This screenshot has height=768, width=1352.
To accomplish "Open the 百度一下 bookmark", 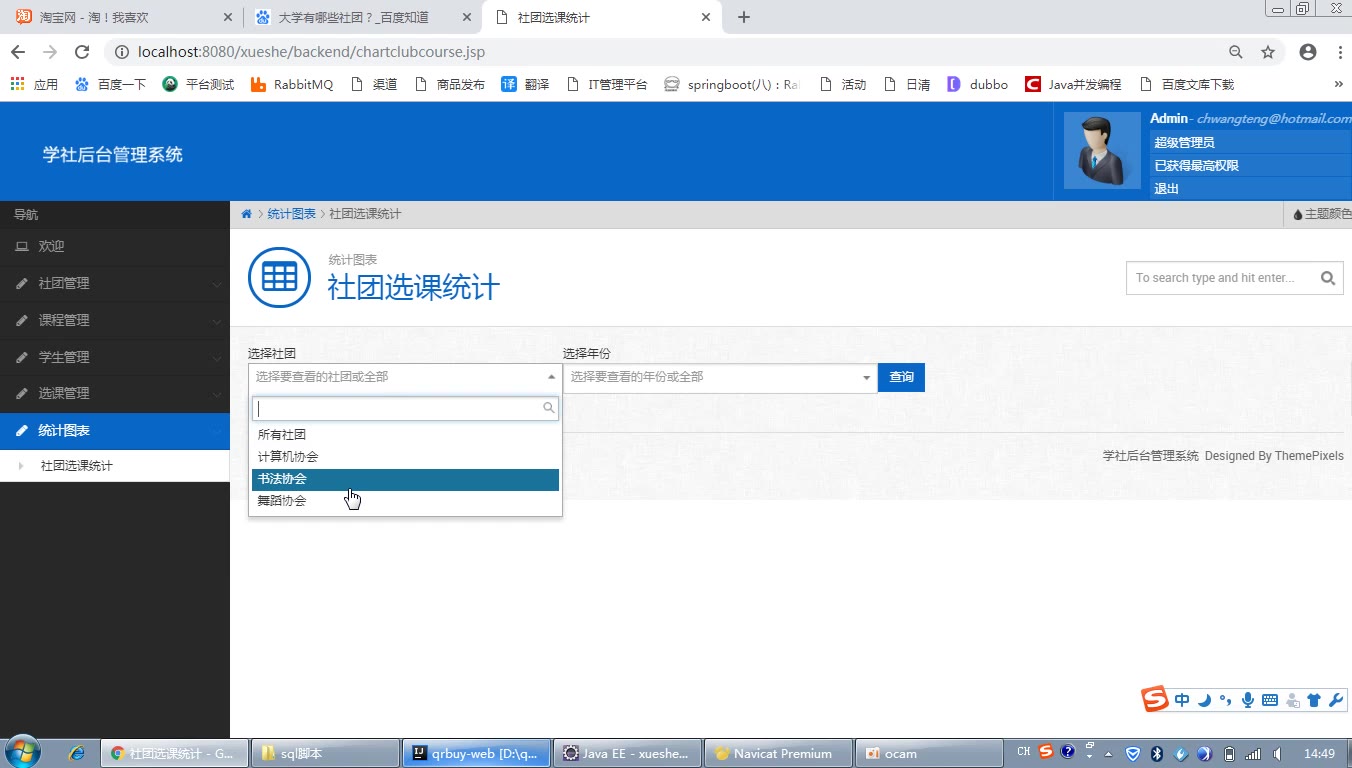I will click(111, 85).
